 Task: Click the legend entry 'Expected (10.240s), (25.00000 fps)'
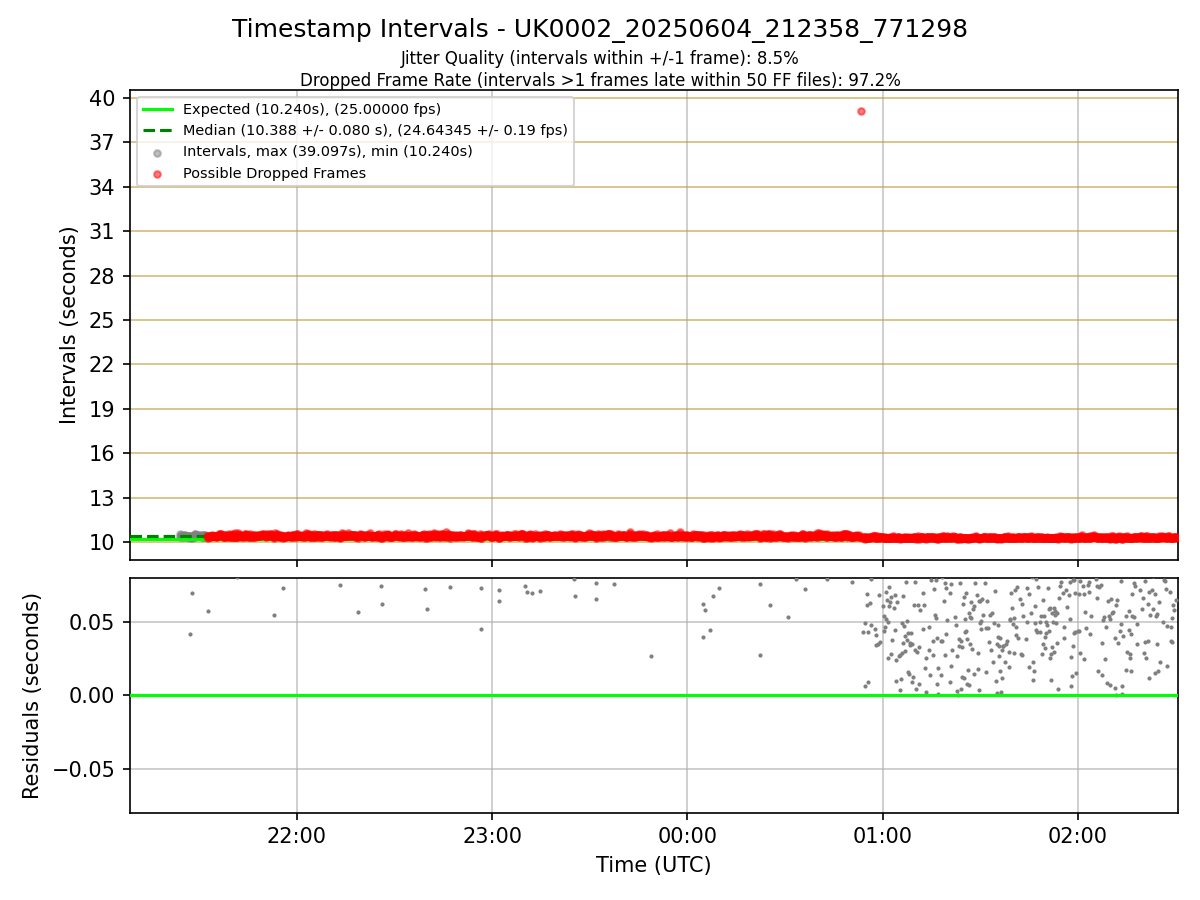coord(312,109)
